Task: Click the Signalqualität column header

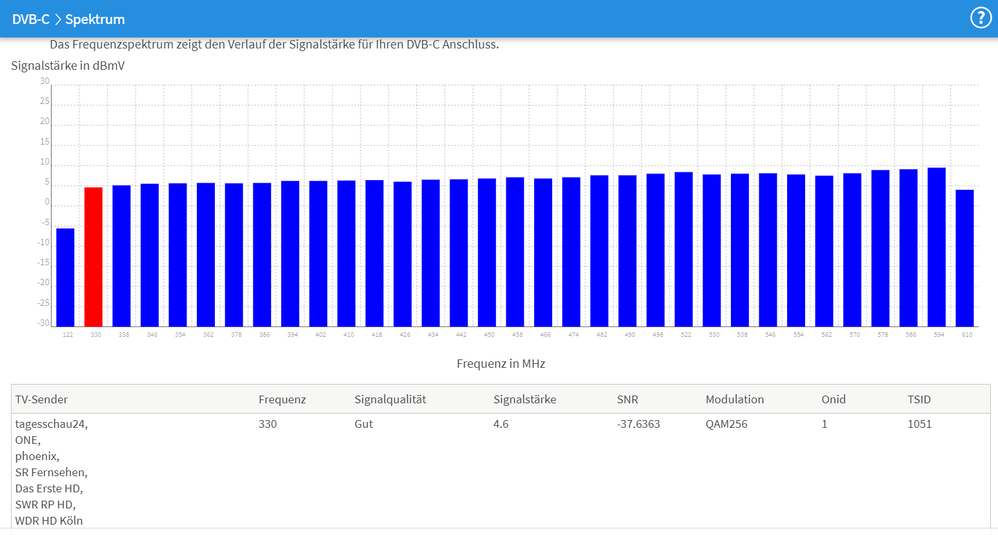Action: point(390,400)
